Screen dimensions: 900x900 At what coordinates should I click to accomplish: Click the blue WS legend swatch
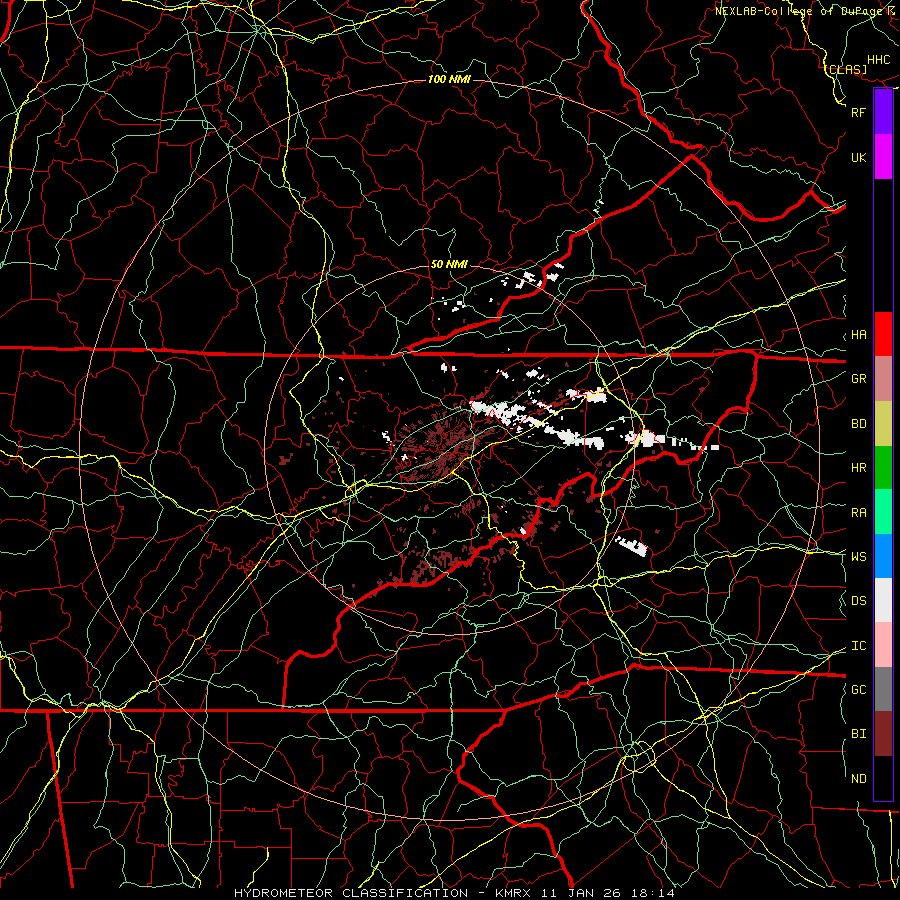tap(883, 556)
